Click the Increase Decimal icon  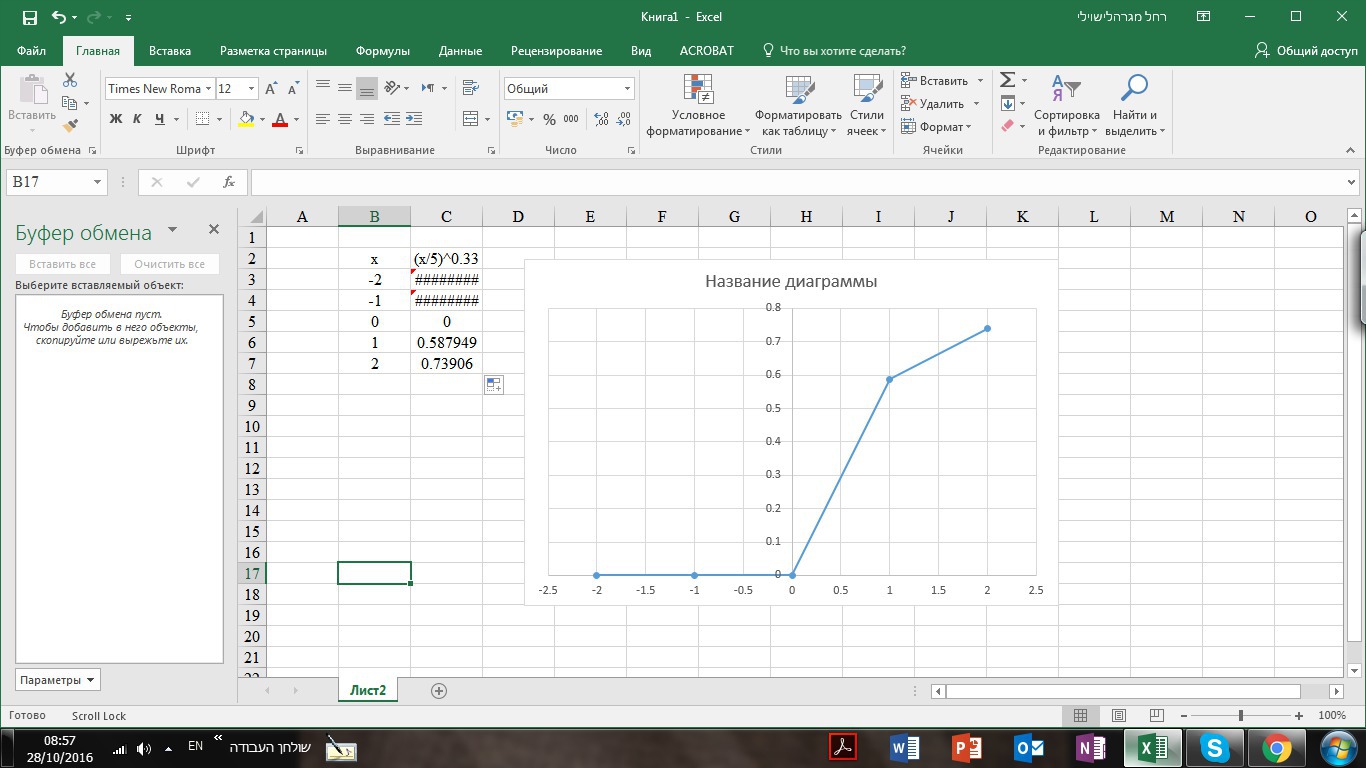(x=601, y=119)
